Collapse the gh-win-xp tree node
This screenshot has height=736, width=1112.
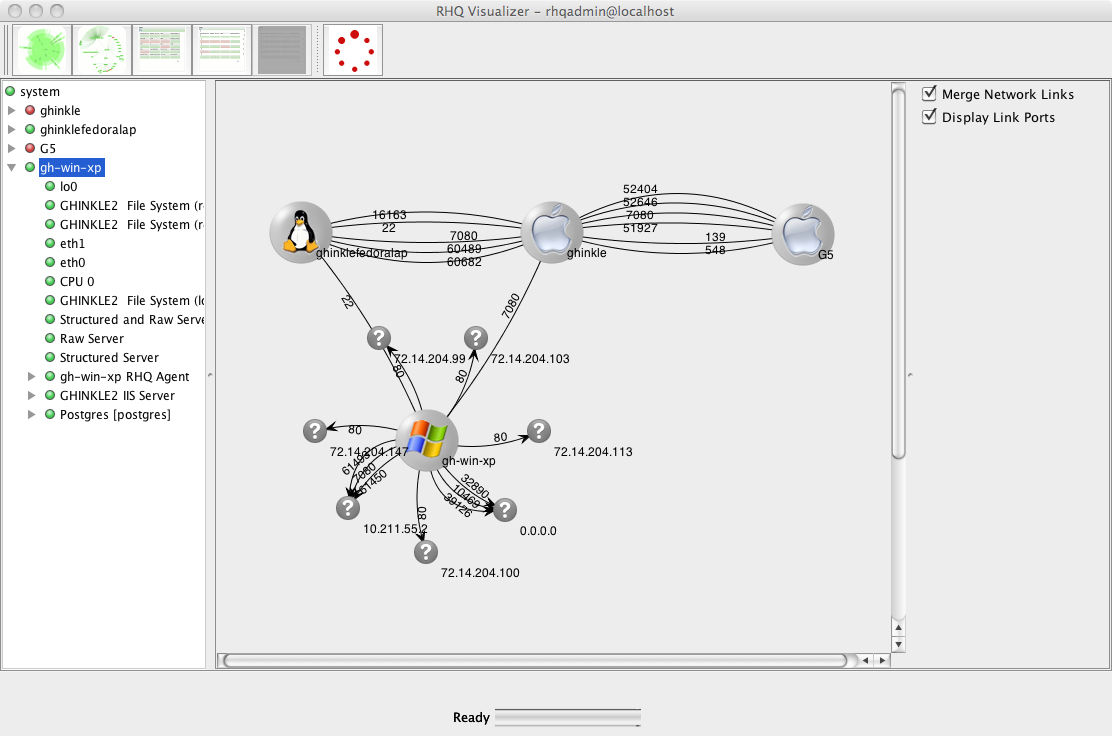point(11,168)
